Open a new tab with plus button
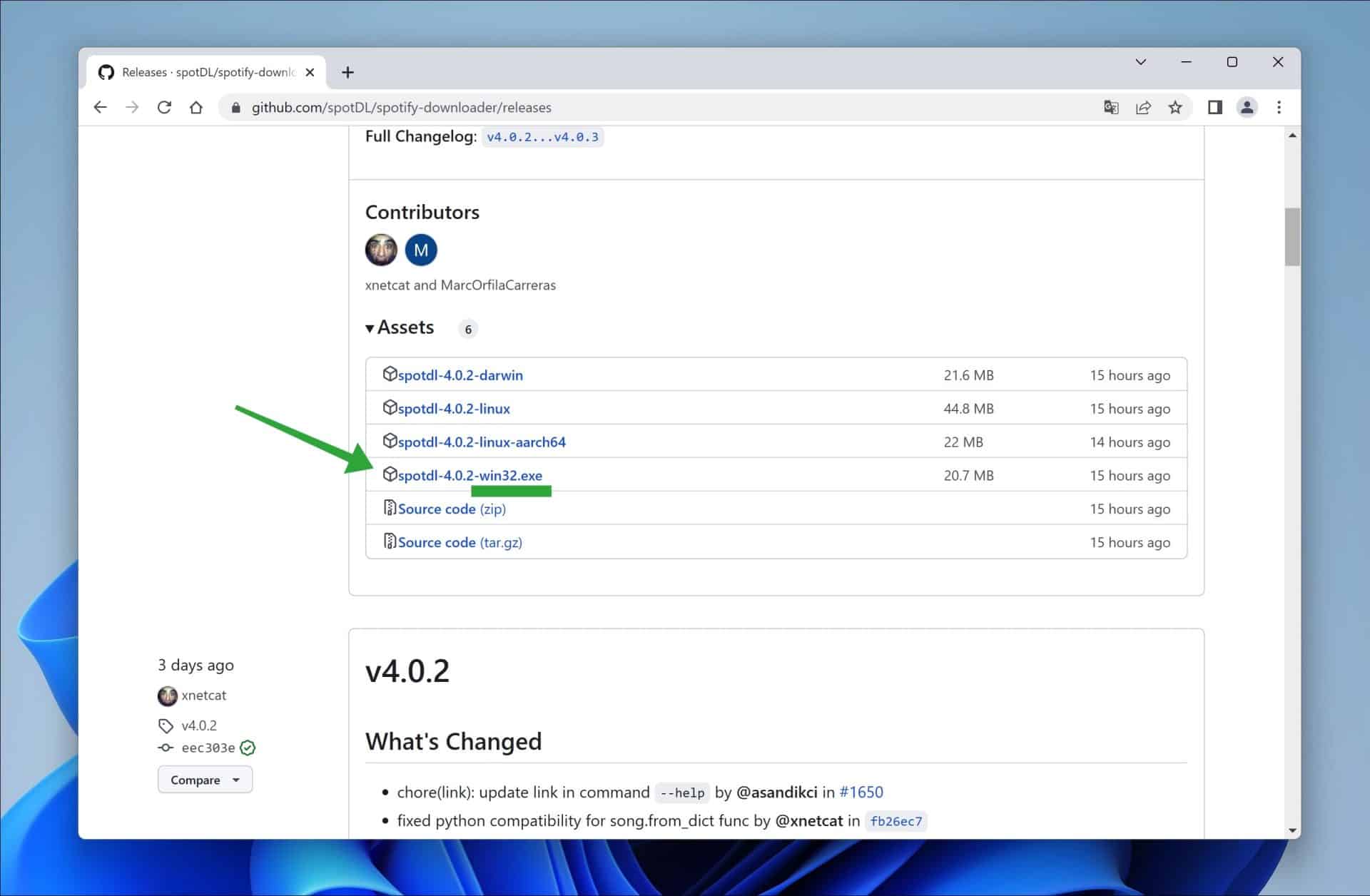Screen dimensions: 1370x896 pos(347,72)
